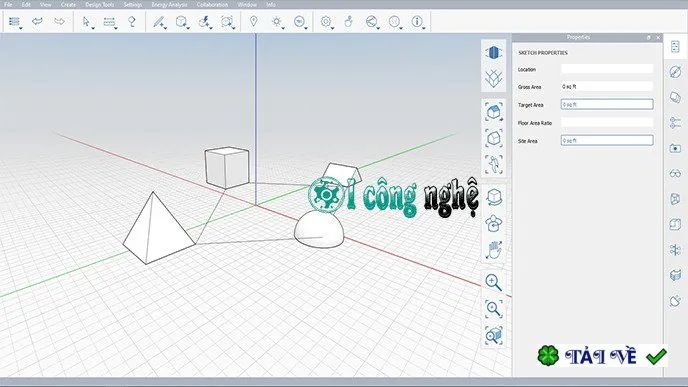Click the Sun and Shadows icon
Image resolution: width=688 pixels, height=387 pixels.
click(276, 21)
